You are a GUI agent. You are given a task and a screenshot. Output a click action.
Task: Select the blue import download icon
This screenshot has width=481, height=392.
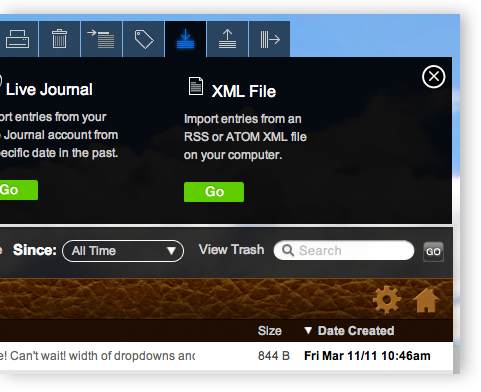click(185, 39)
